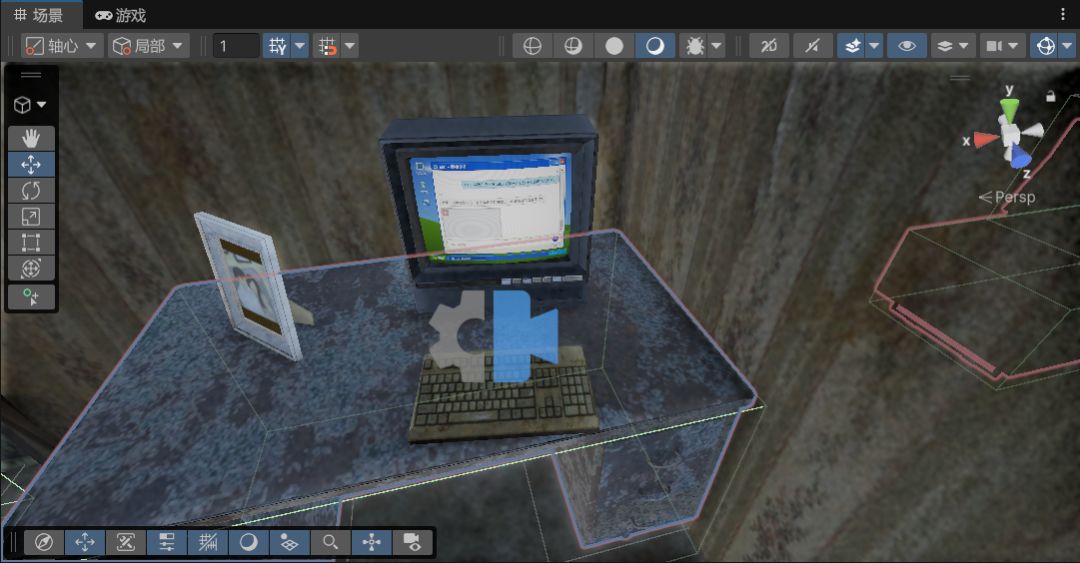This screenshot has height=563, width=1080.
Task: Toggle the bottom bar view options grid-light icon
Action: [x=289, y=543]
